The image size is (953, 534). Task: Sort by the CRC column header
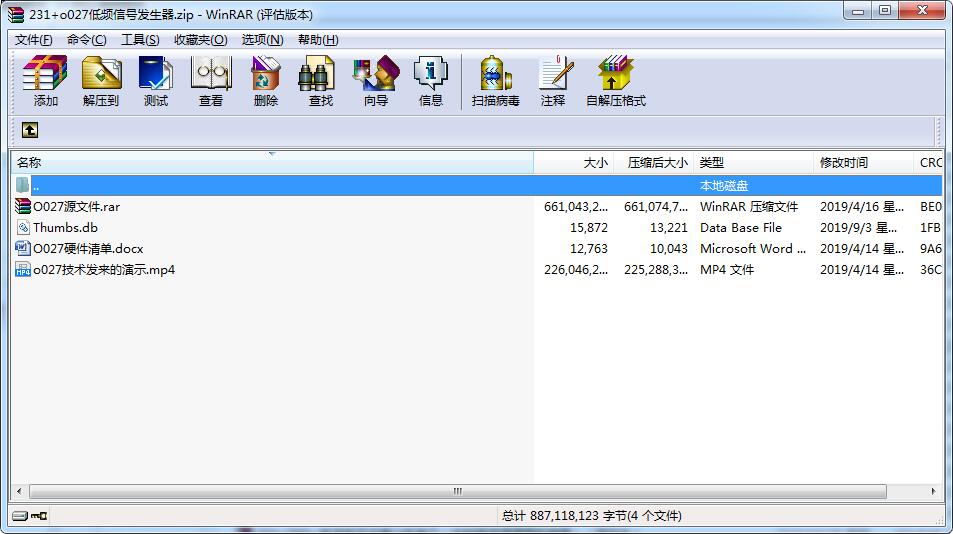coord(928,163)
